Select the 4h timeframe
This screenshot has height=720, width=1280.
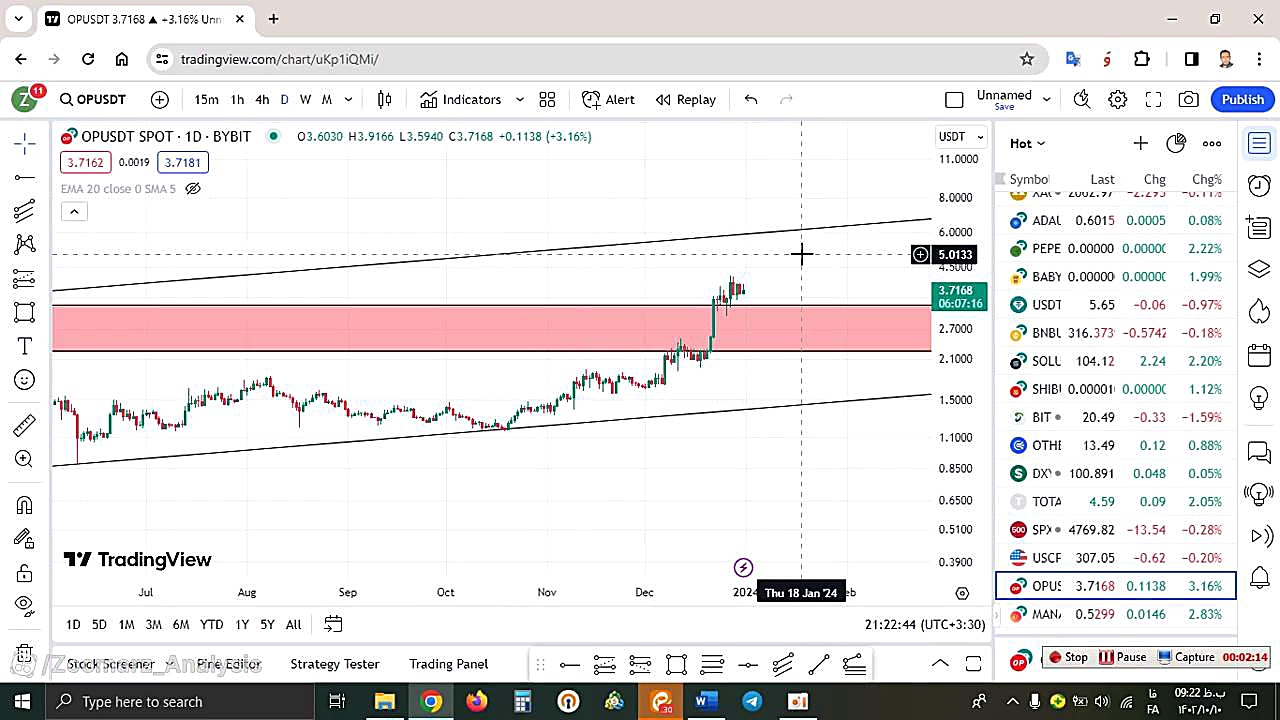click(x=262, y=99)
